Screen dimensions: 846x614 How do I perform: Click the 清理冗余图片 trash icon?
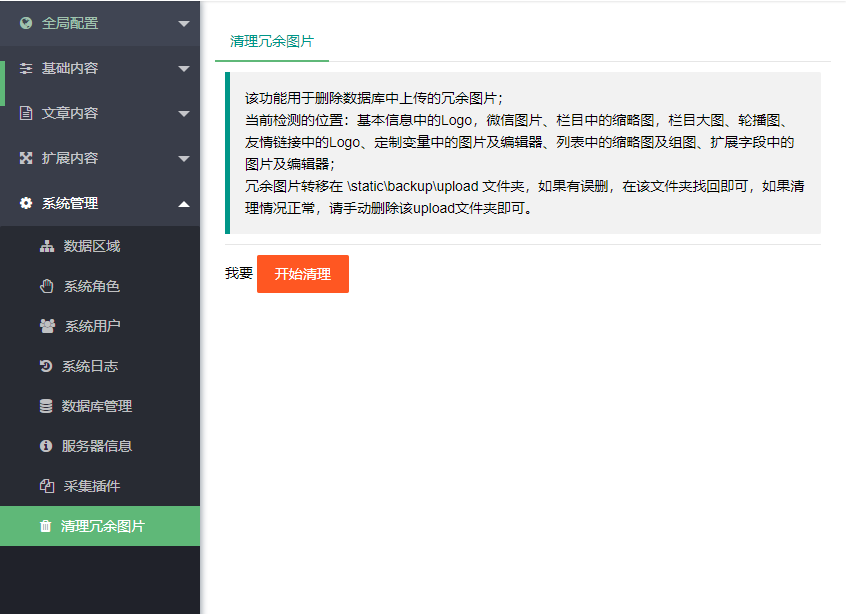47,527
